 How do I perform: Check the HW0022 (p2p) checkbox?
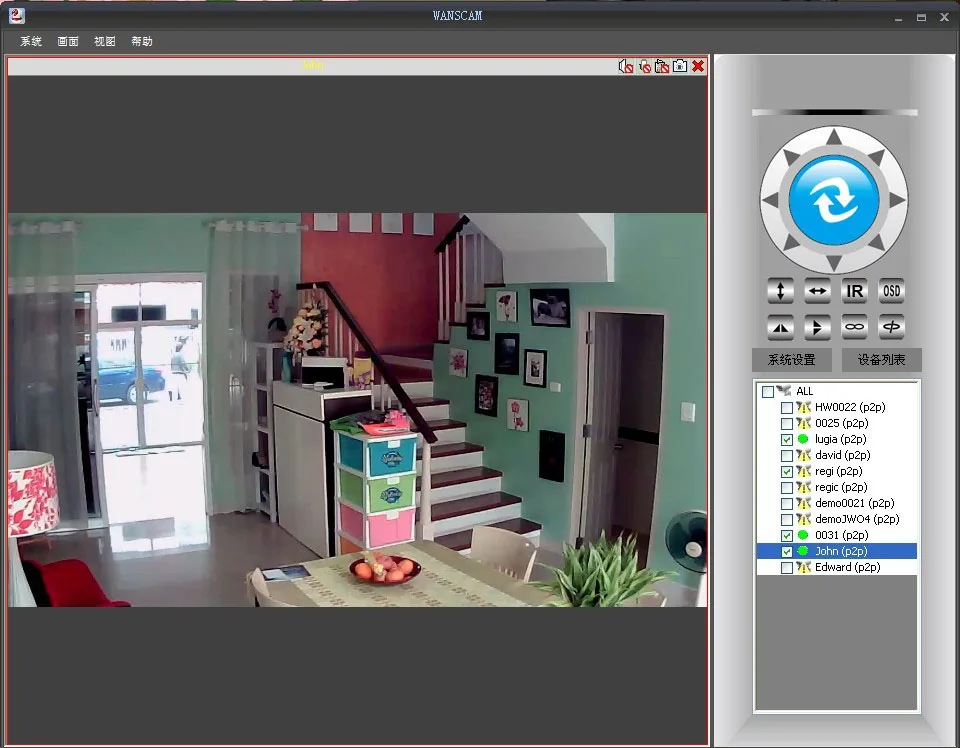pyautogui.click(x=787, y=408)
